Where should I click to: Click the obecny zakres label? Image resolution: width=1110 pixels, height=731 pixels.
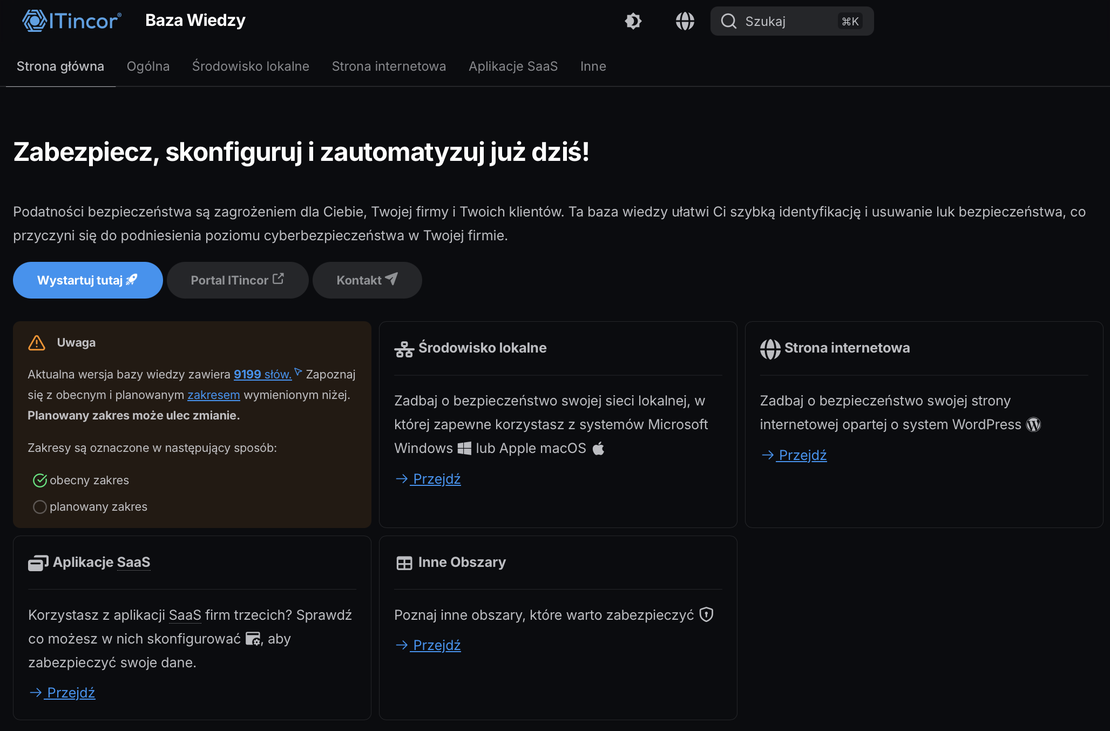(89, 480)
